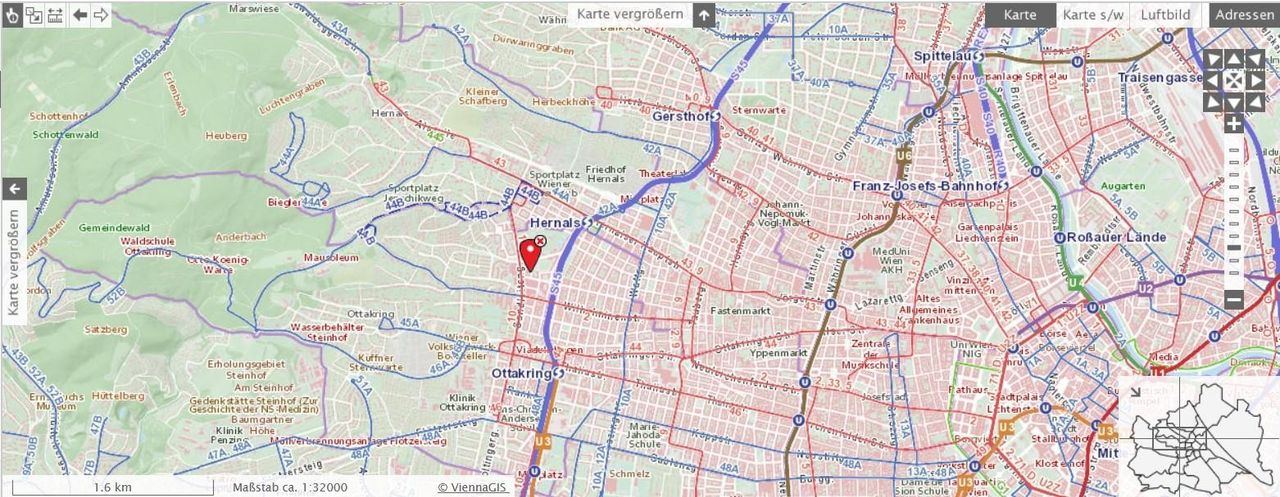Activate the zoom-to-rectangle tool
Image resolution: width=1280 pixels, height=497 pixels.
(x=33, y=15)
